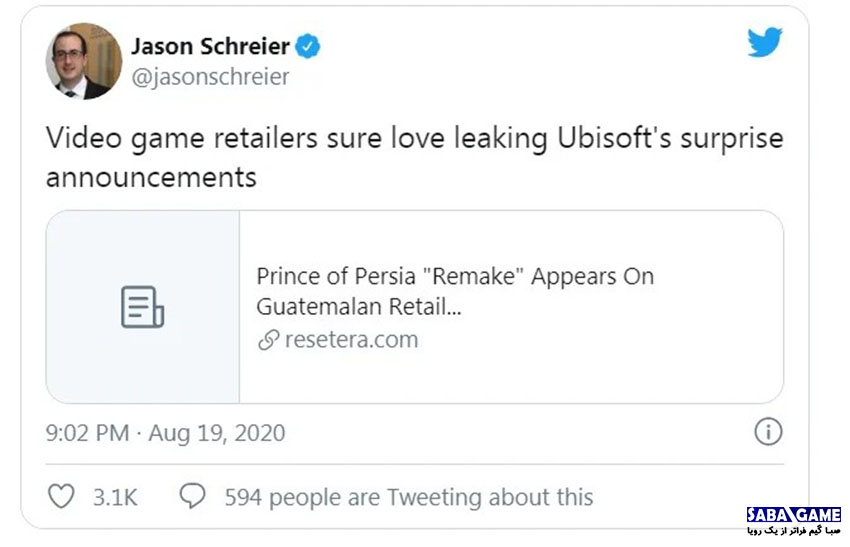Image resolution: width=850 pixels, height=547 pixels.
Task: Click the Jason Schreier display name
Action: 210,47
